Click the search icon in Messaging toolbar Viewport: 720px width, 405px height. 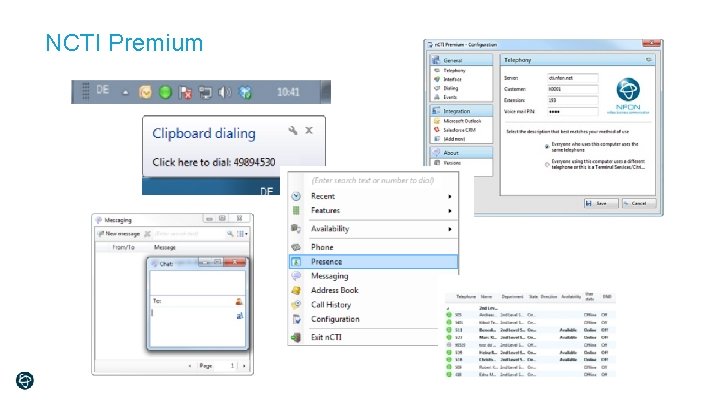pyautogui.click(x=230, y=234)
